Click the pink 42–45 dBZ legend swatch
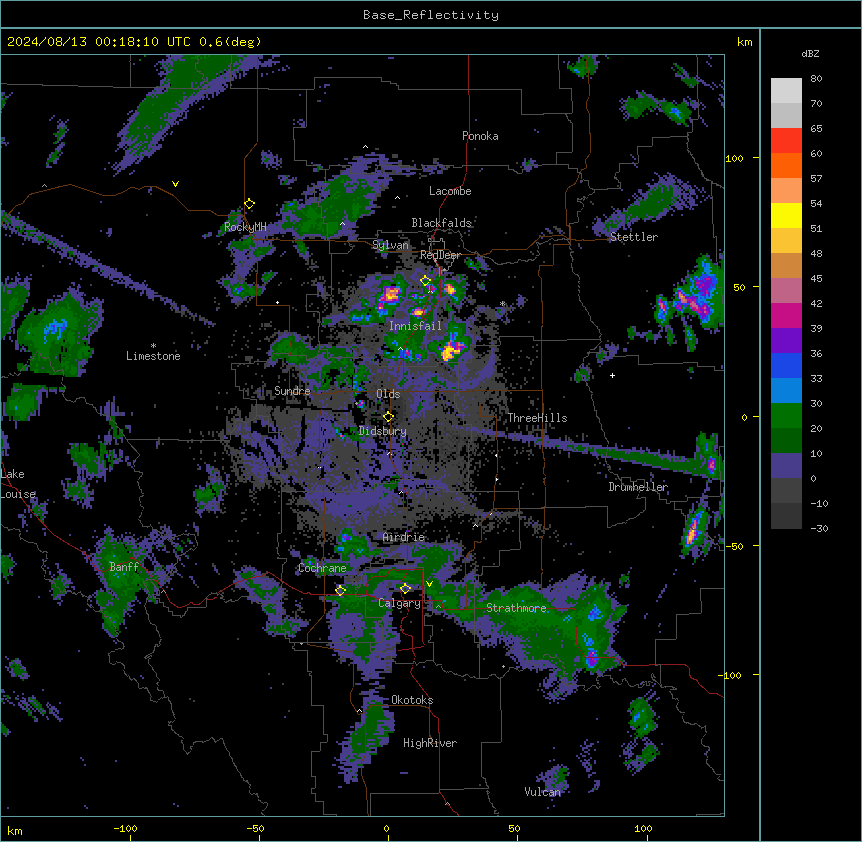The image size is (862, 842). pyautogui.click(x=786, y=291)
